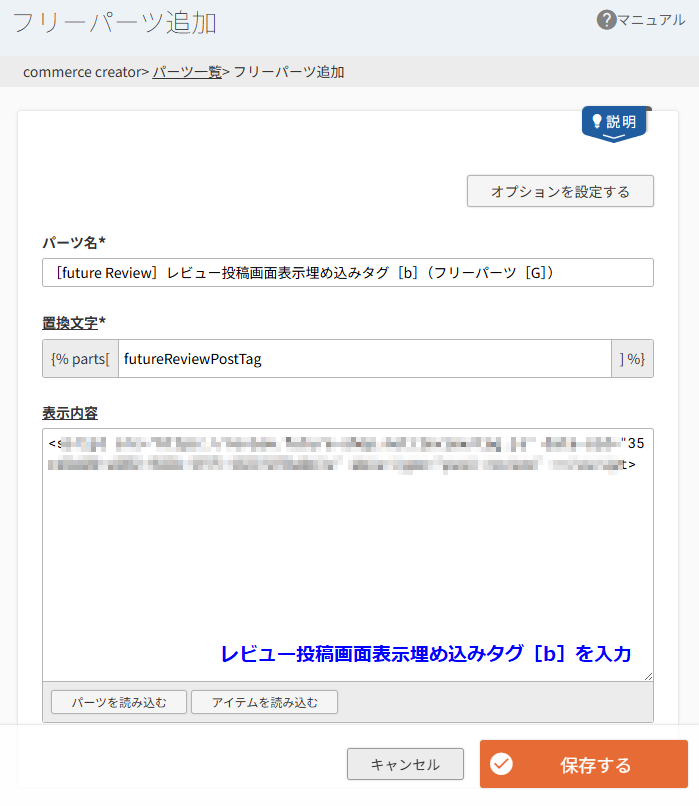Screen dimensions: 699x806
Task: Click オプションを設定する button
Action: pyautogui.click(x=560, y=191)
